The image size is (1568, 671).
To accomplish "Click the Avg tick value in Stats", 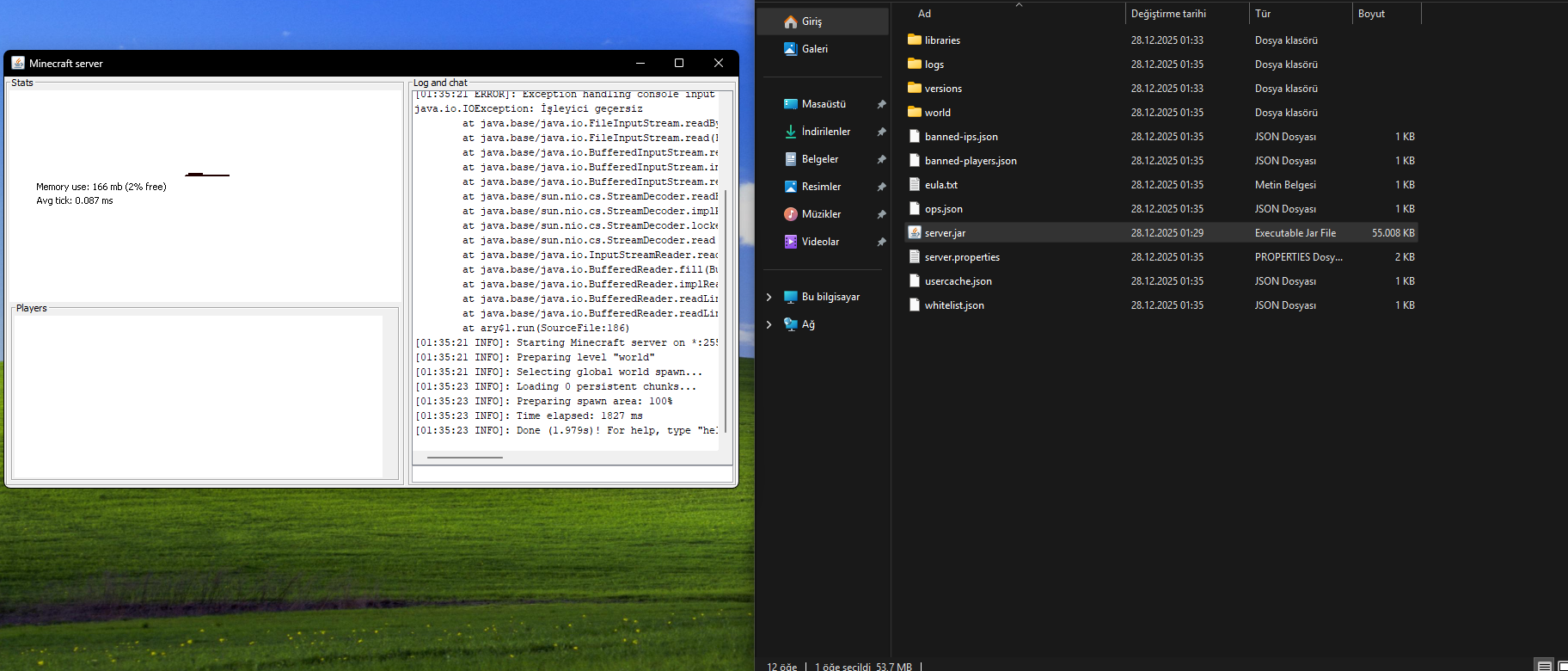I will (x=75, y=200).
